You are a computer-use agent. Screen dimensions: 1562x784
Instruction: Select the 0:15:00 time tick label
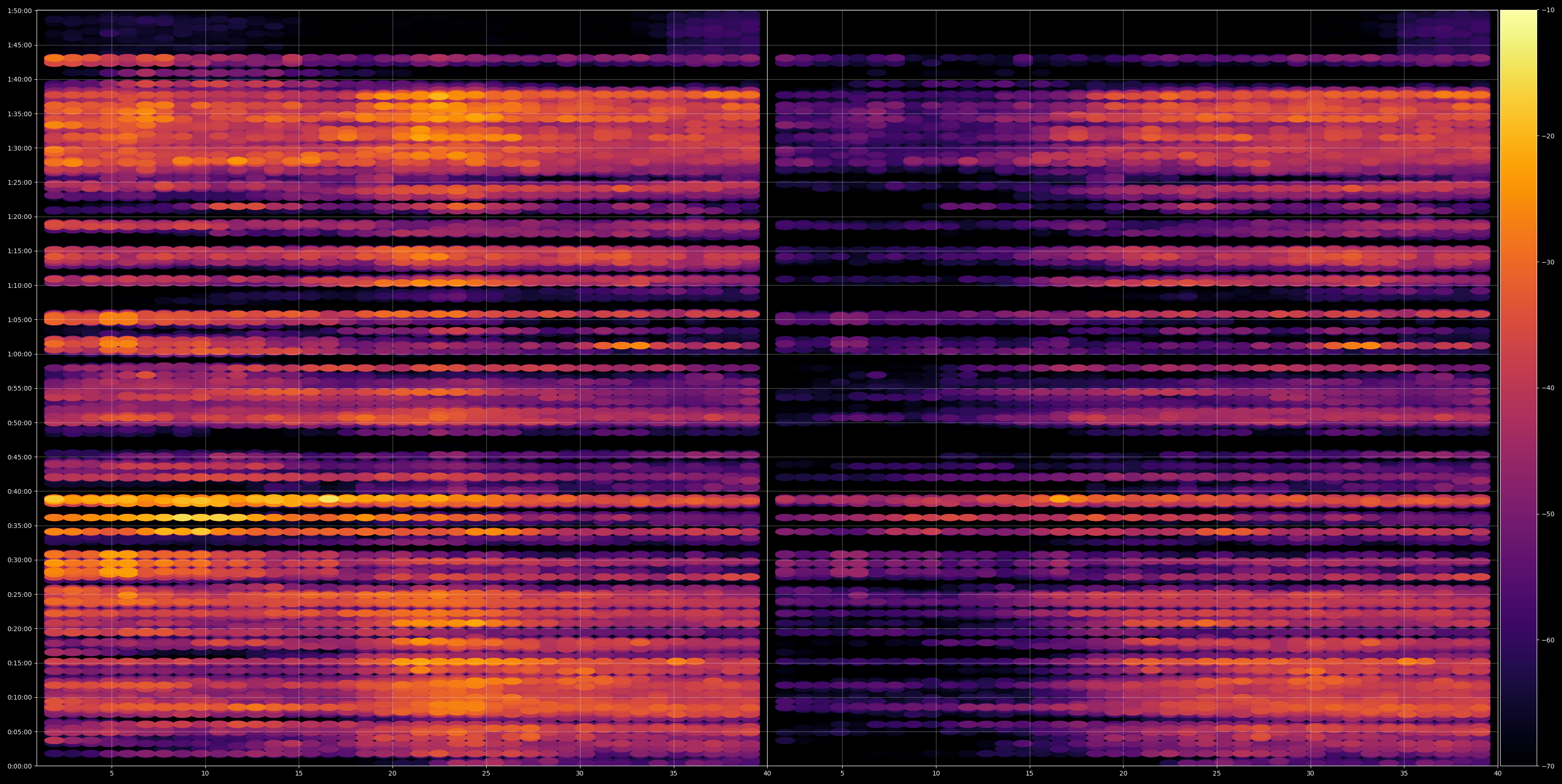[x=20, y=663]
